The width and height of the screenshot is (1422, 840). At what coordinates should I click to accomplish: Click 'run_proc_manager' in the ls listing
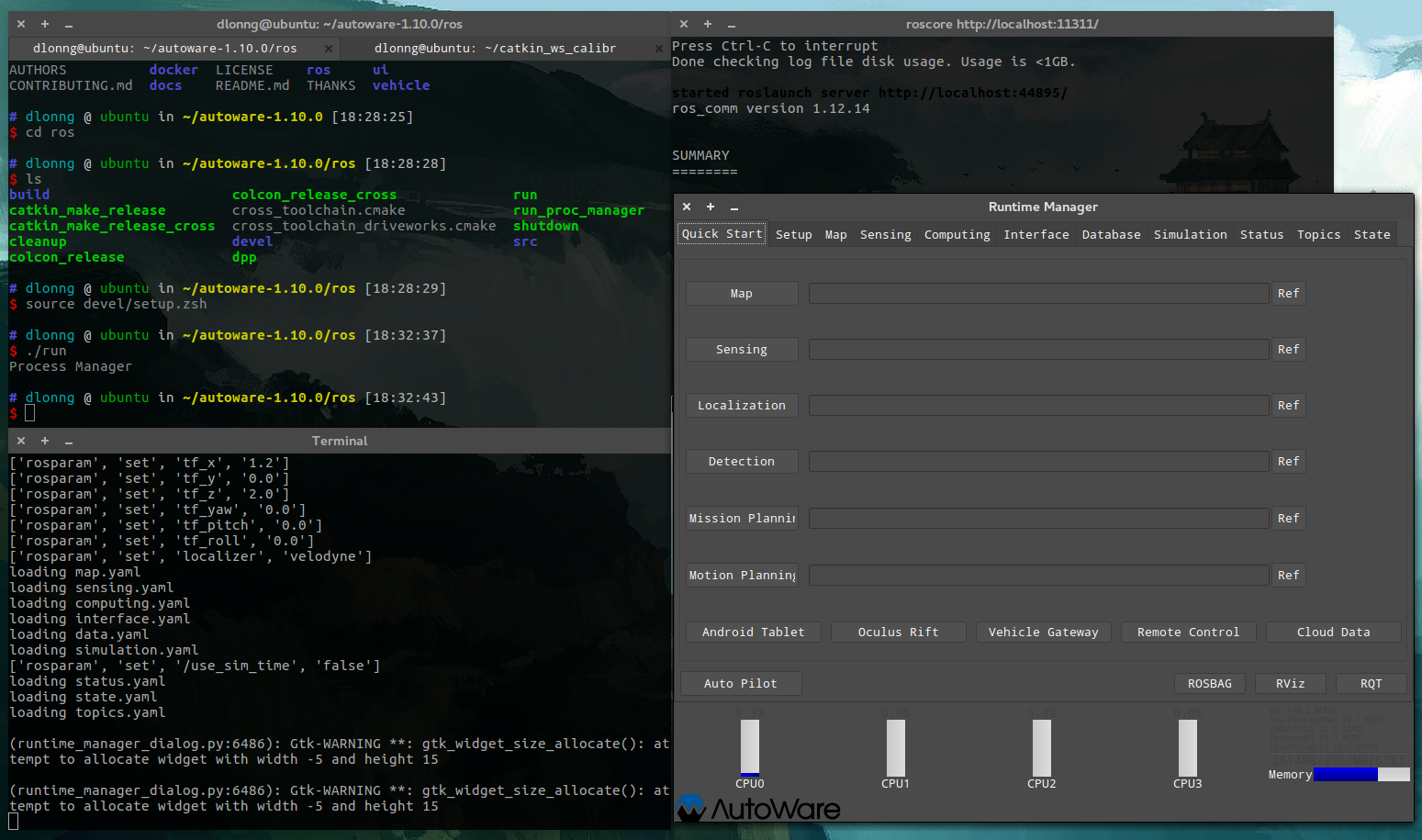(579, 210)
